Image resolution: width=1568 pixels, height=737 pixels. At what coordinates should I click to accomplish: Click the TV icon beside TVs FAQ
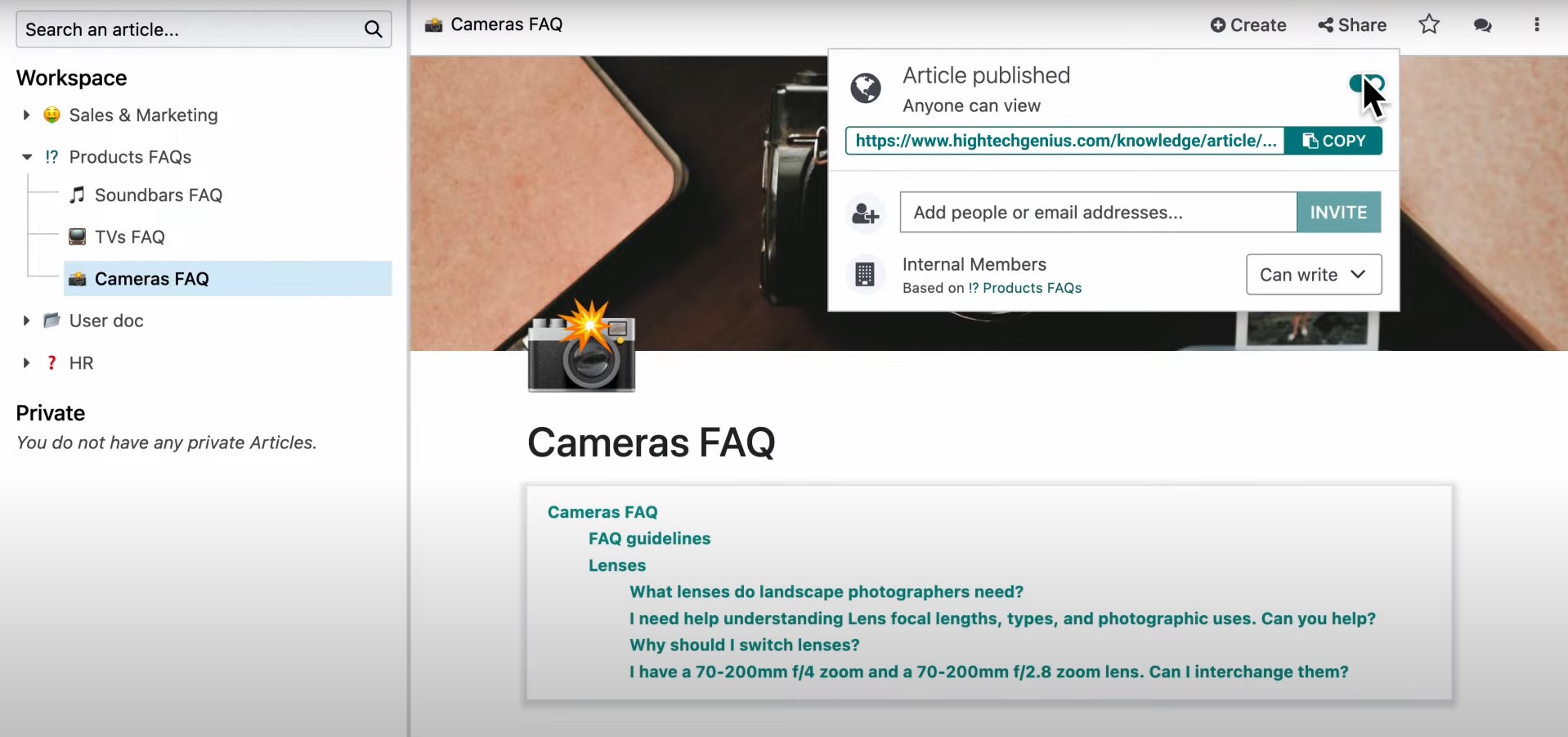click(x=77, y=237)
